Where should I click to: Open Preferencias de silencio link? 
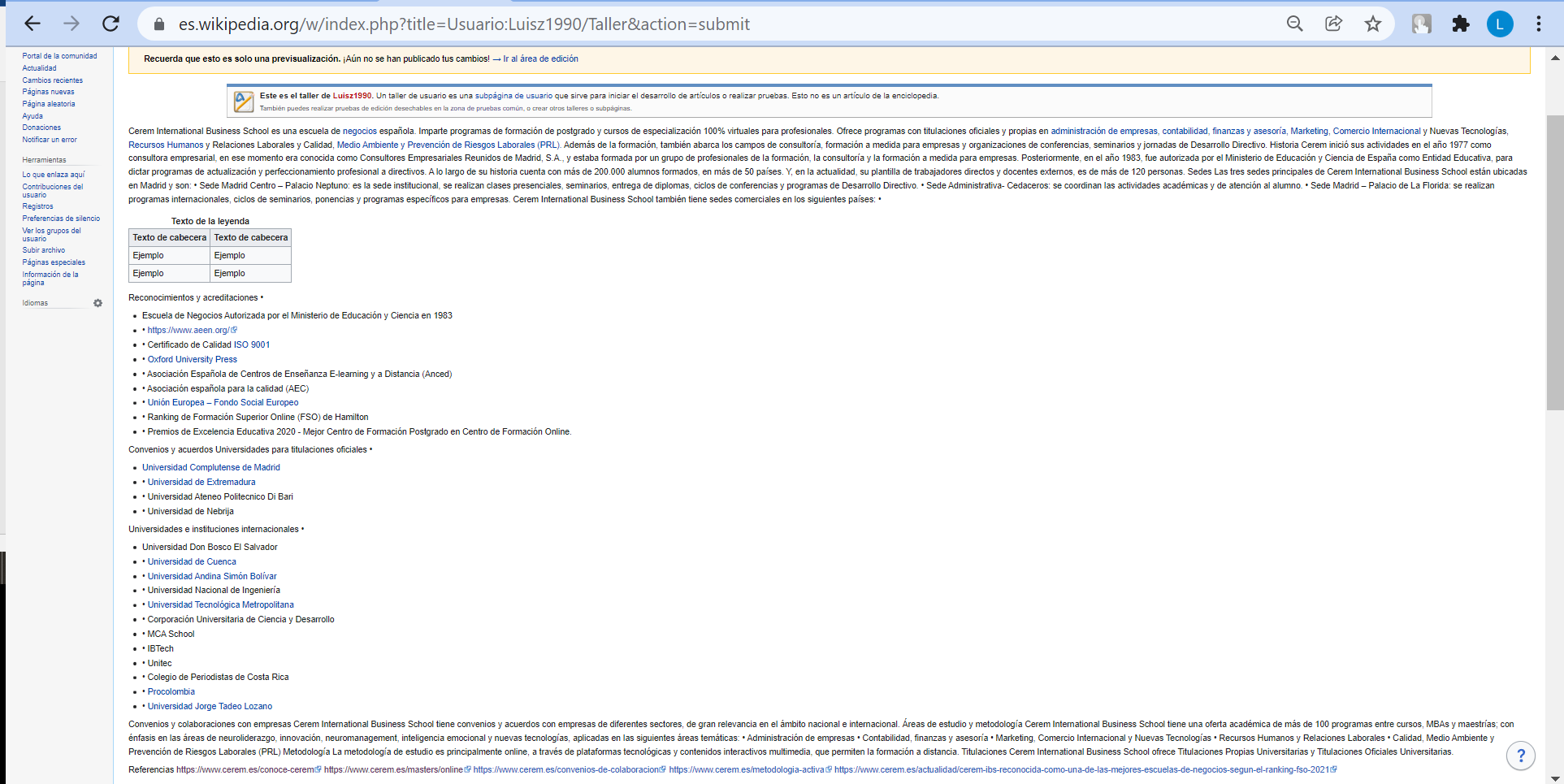pyautogui.click(x=61, y=219)
